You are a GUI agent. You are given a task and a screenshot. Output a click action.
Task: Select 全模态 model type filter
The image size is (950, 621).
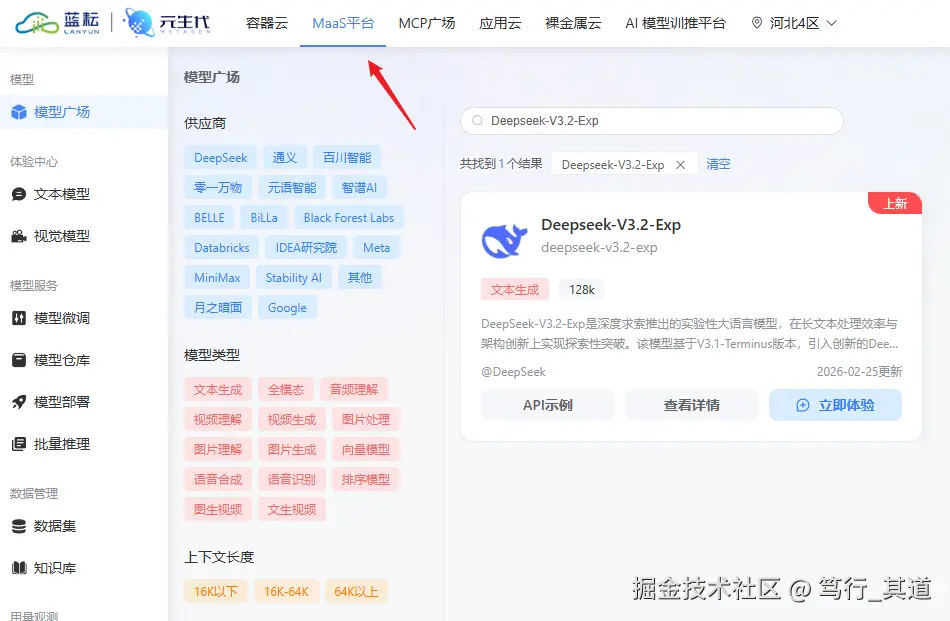coord(286,390)
